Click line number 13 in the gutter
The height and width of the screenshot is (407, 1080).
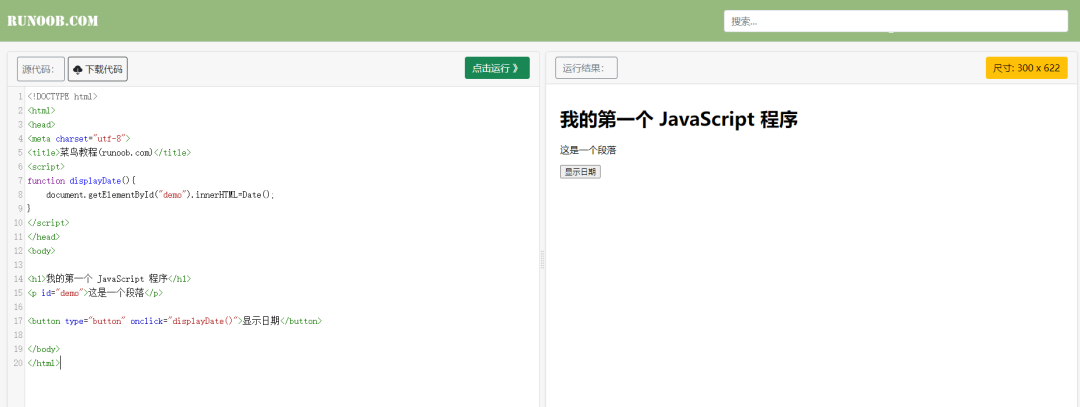[18, 265]
